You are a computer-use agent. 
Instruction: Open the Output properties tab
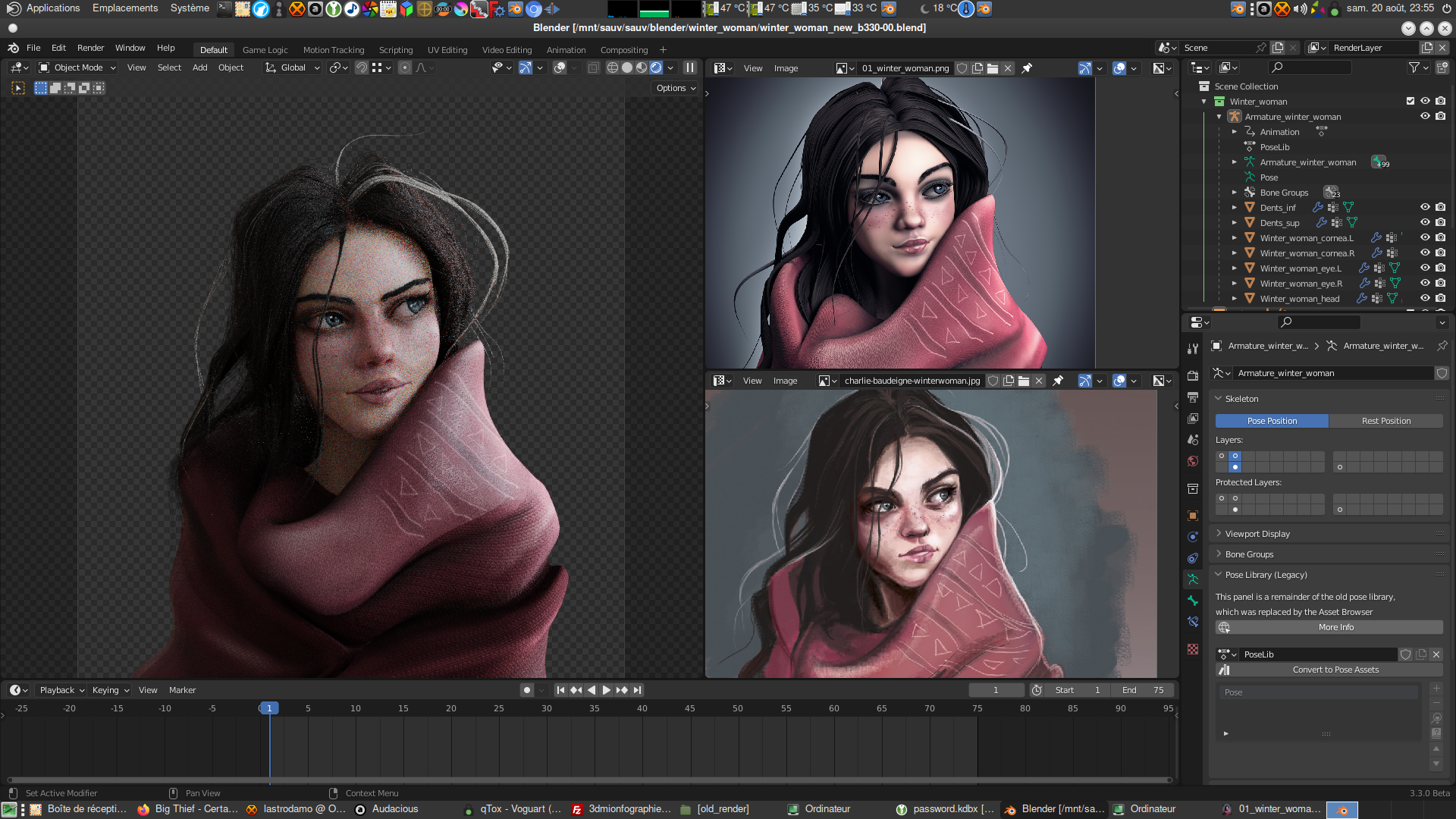pos(1193,397)
